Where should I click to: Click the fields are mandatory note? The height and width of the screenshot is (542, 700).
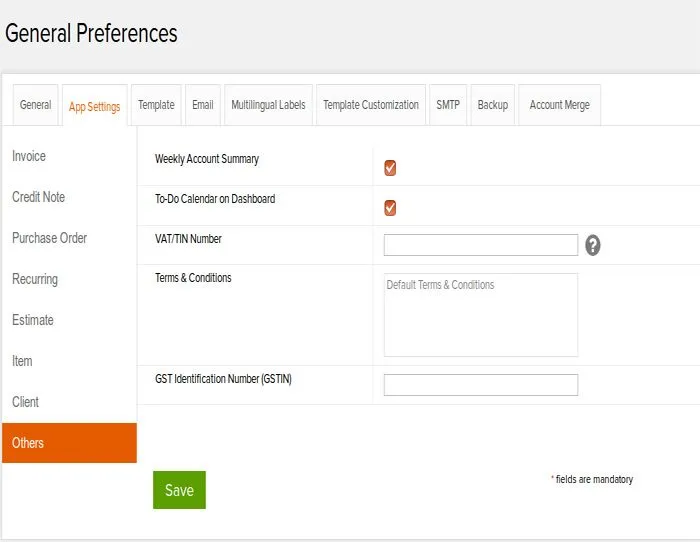tap(592, 479)
